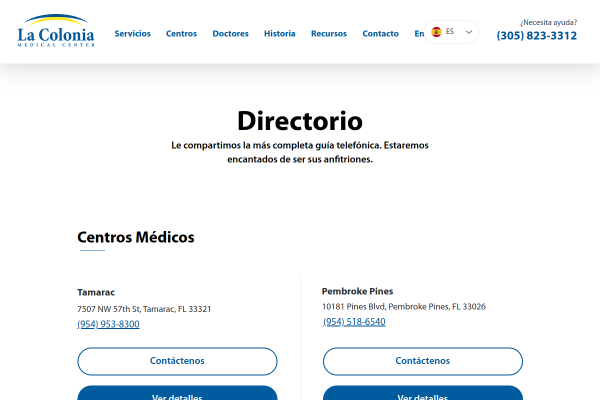Click the La Colonia Medical Center logo
The image size is (600, 400).
[56, 31]
